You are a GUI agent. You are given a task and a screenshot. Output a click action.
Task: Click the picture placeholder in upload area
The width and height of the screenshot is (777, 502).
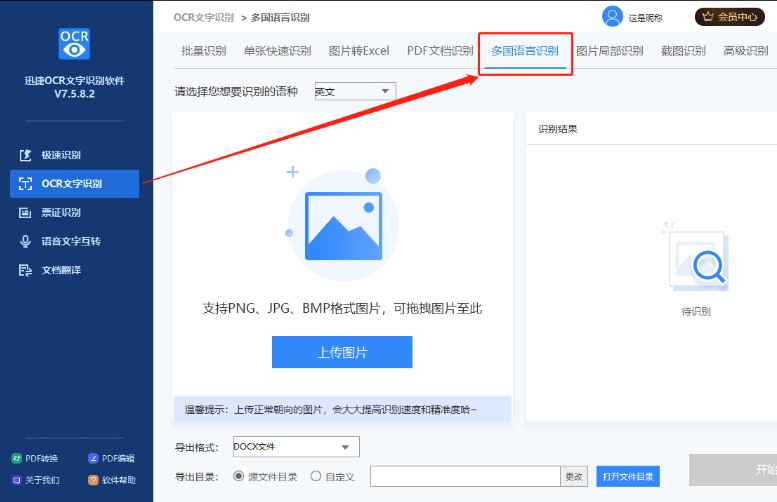tap(343, 226)
